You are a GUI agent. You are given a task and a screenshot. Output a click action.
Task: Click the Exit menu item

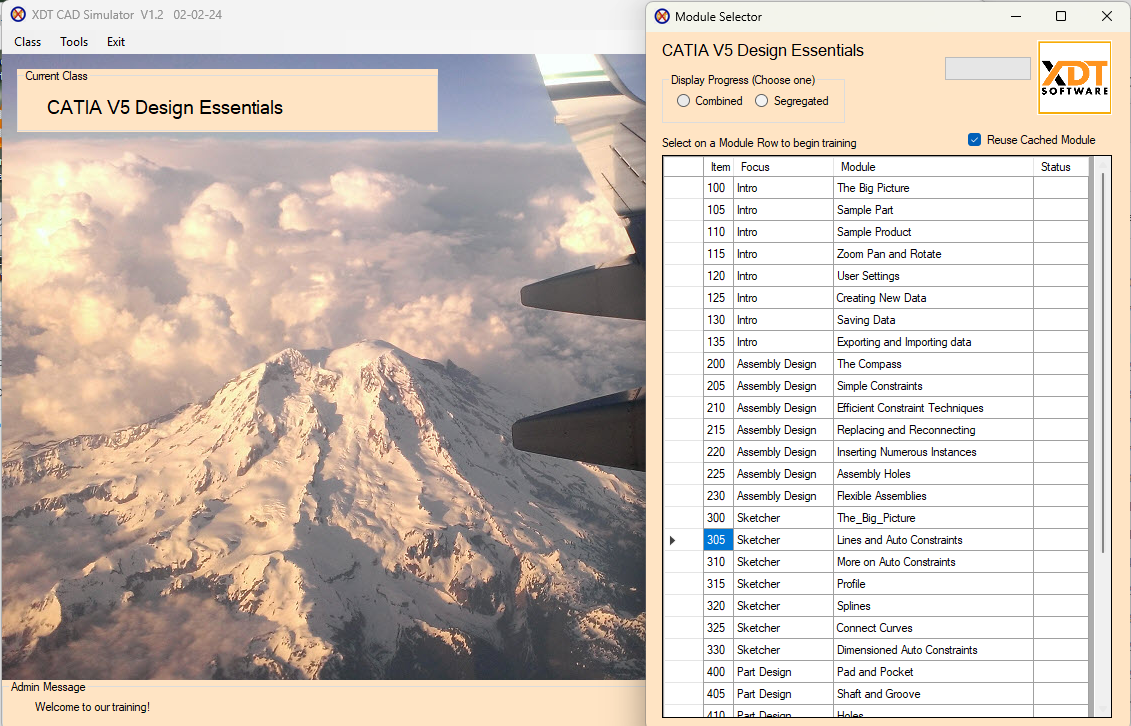115,42
